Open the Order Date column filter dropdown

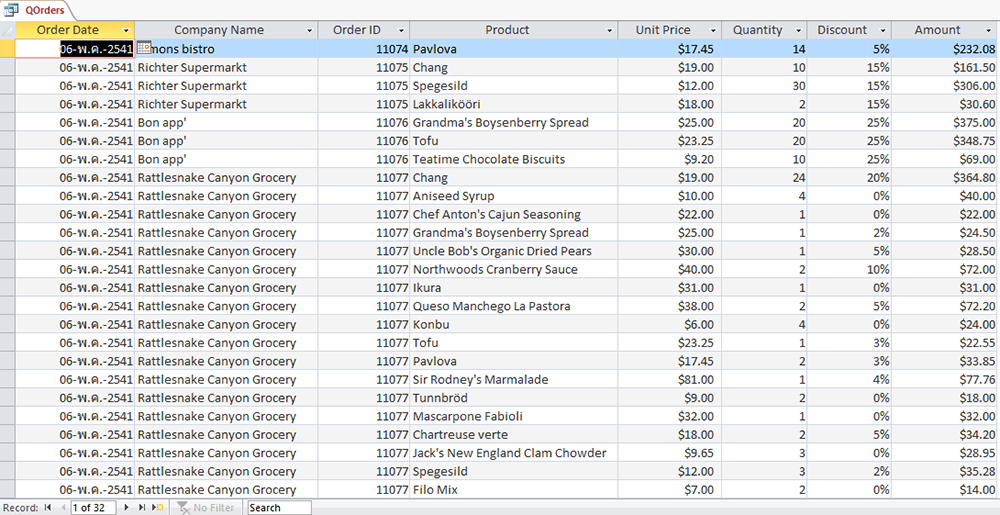[125, 30]
